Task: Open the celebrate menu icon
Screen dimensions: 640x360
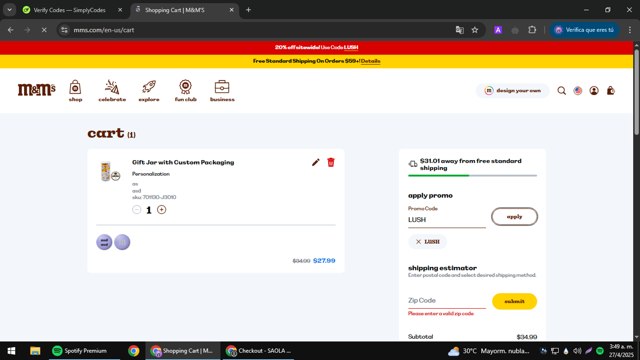Action: [112, 91]
